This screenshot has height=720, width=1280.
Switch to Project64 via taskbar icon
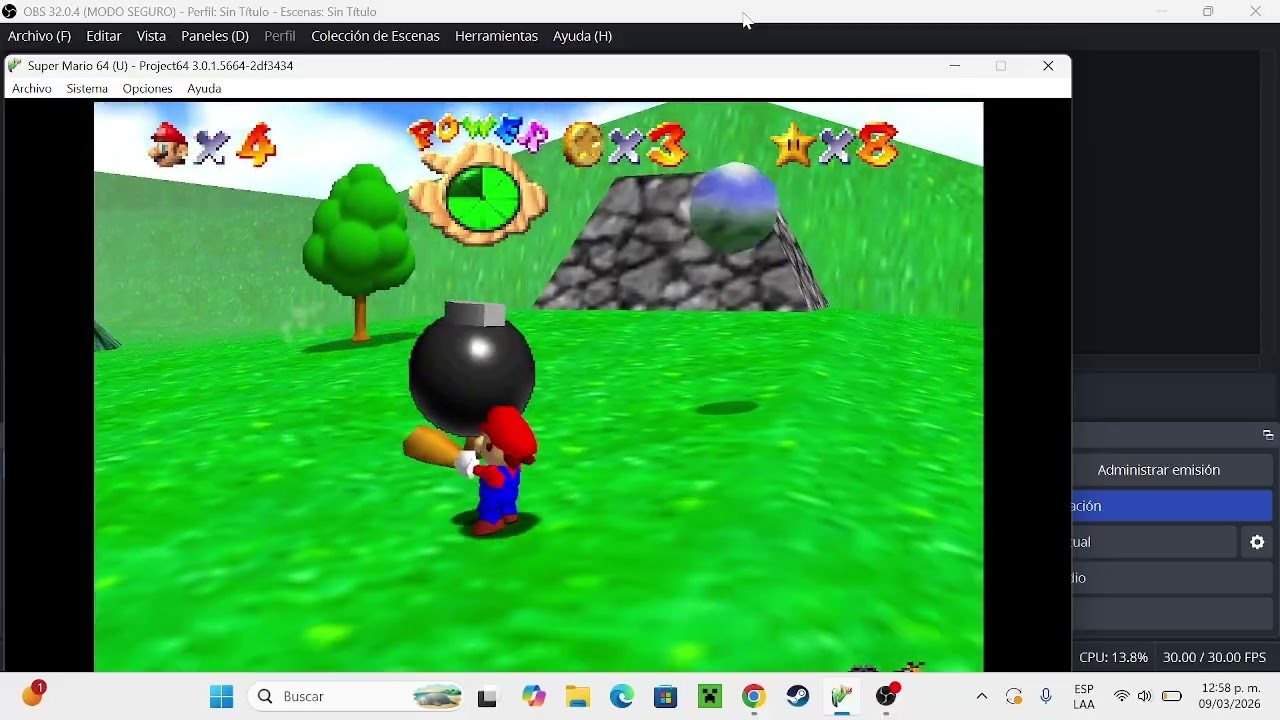[x=842, y=696]
